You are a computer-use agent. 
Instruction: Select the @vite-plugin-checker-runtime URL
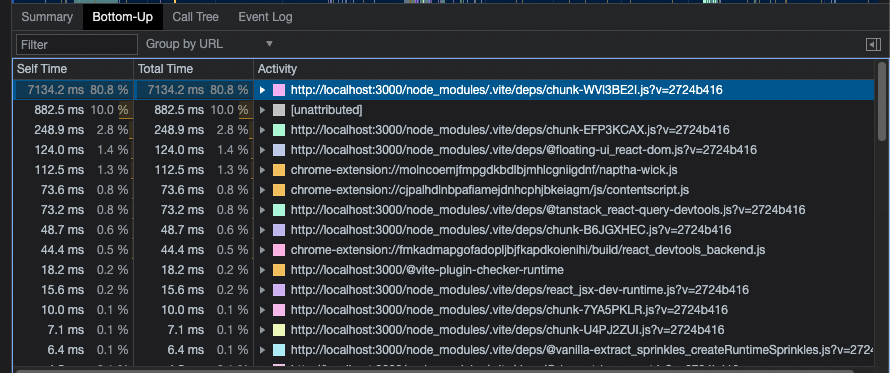[427, 270]
